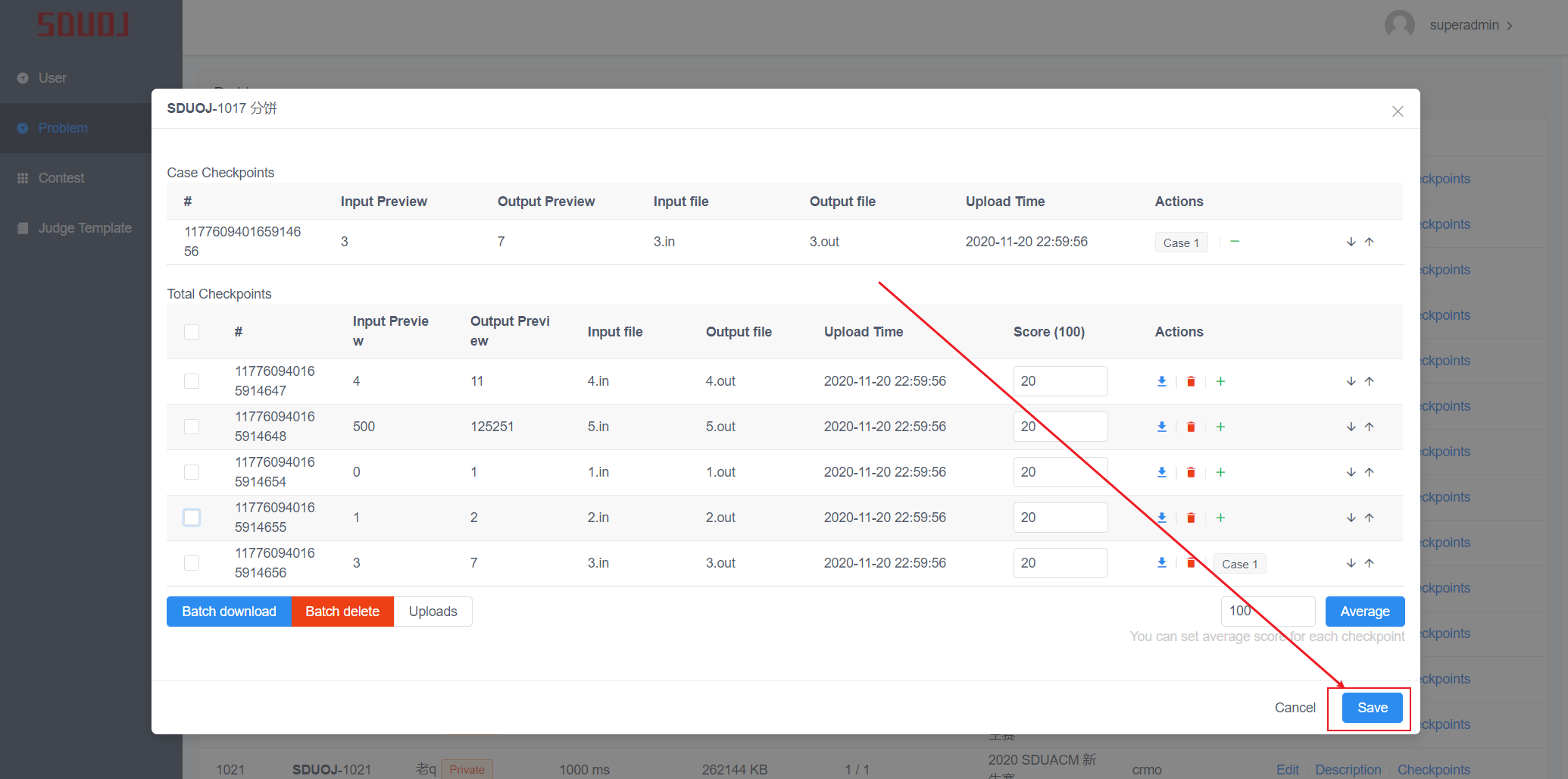Image resolution: width=1568 pixels, height=779 pixels.
Task: Move 2.in checkpoint row down
Action: pos(1351,518)
